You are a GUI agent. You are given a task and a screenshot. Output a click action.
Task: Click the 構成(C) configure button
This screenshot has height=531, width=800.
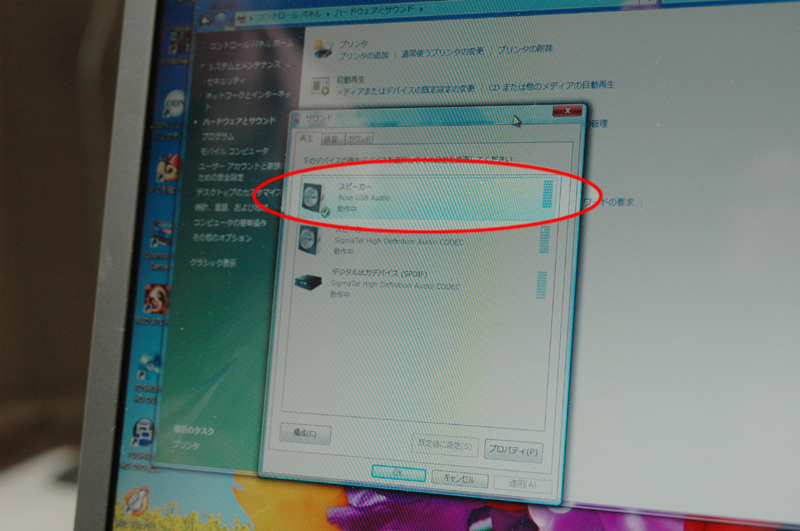click(305, 434)
